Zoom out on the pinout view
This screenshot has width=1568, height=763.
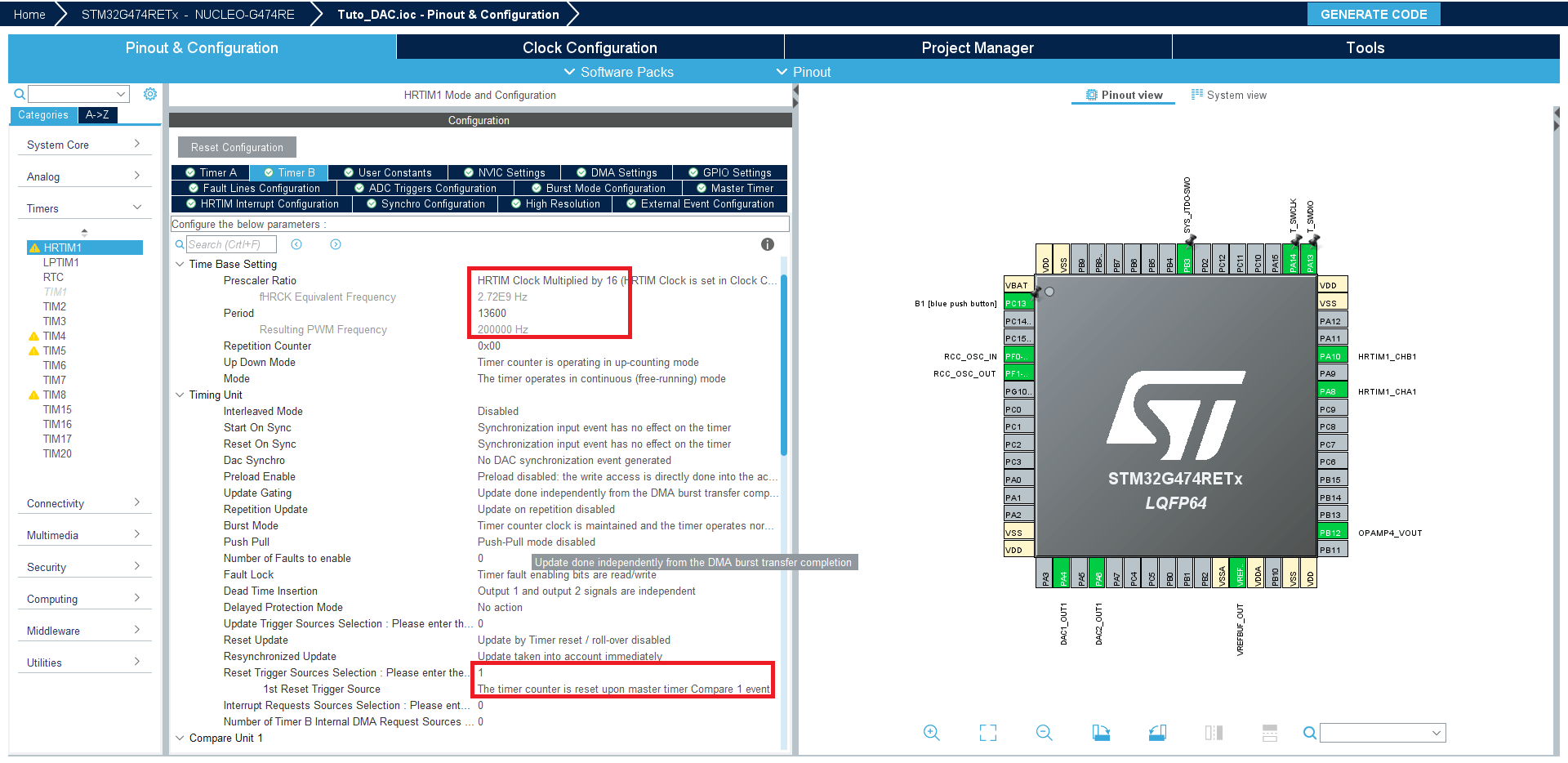point(1044,733)
